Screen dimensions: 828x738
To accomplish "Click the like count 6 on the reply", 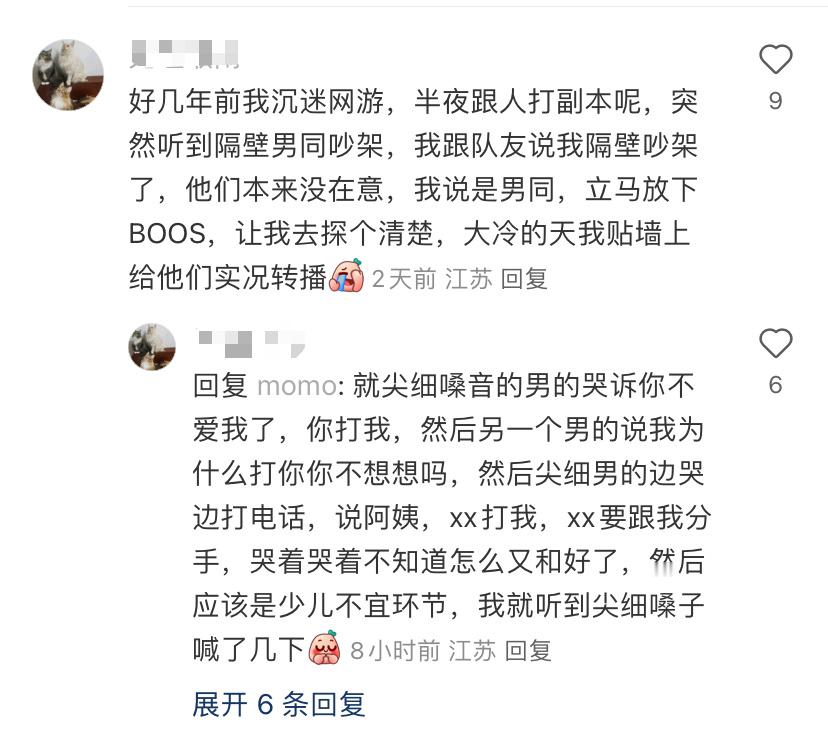I will [775, 385].
